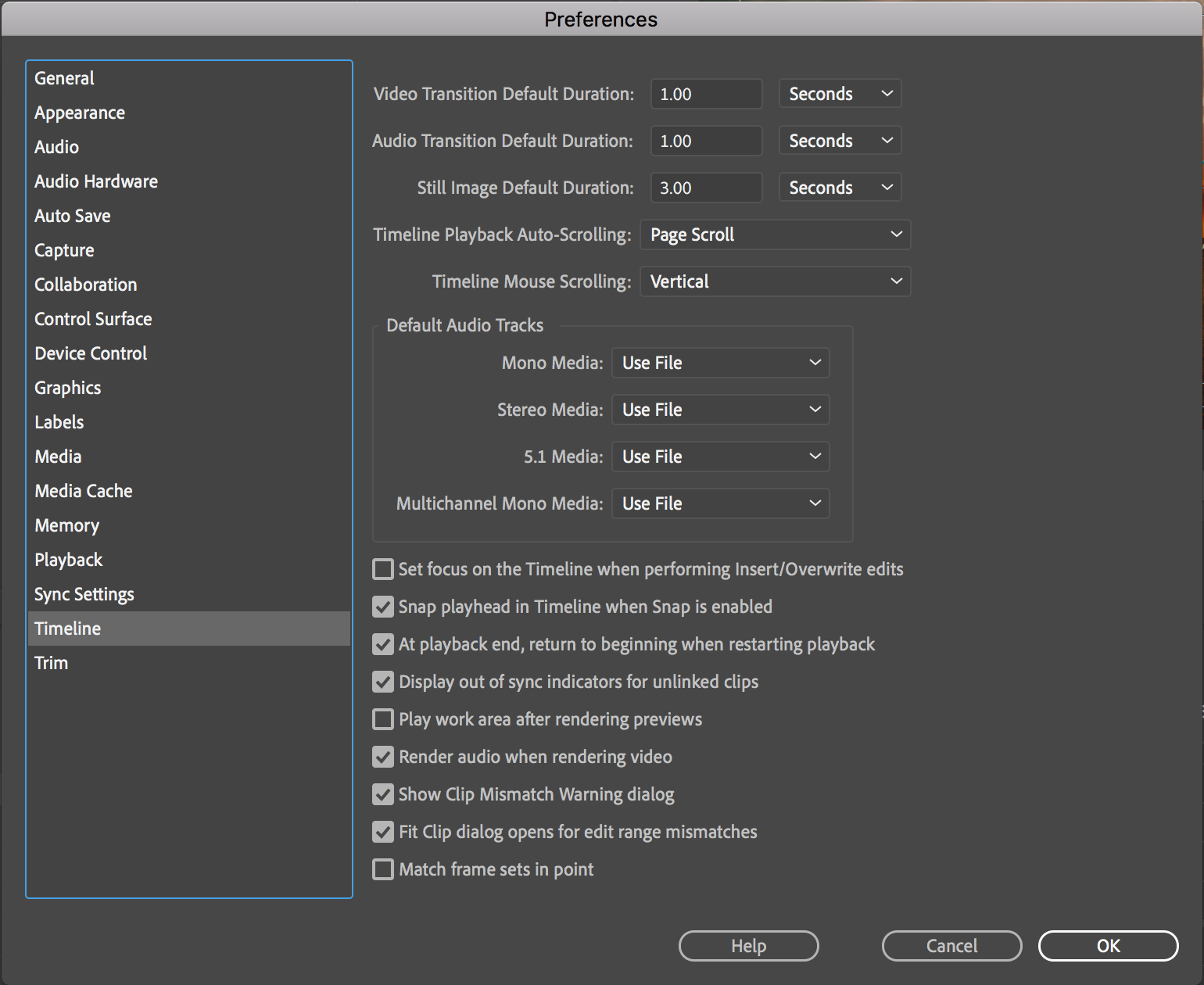Enable Play work area after rendering previews
1204x985 pixels.
(x=382, y=719)
